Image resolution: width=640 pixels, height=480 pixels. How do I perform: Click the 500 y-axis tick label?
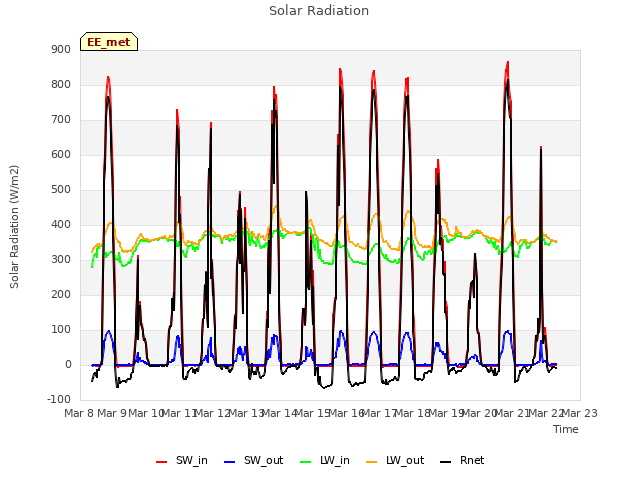point(61,190)
